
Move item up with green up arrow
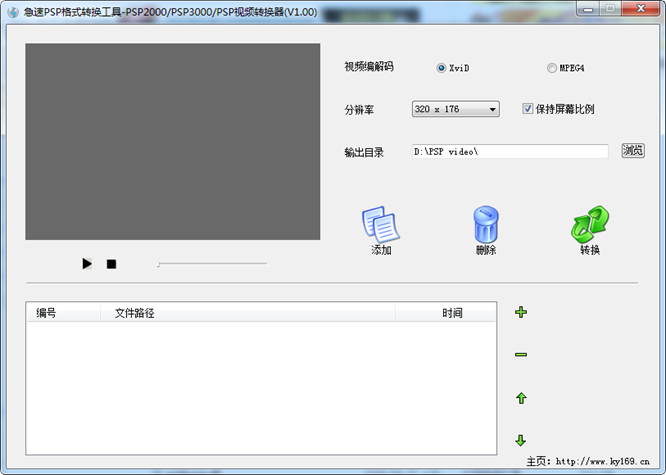pyautogui.click(x=521, y=398)
